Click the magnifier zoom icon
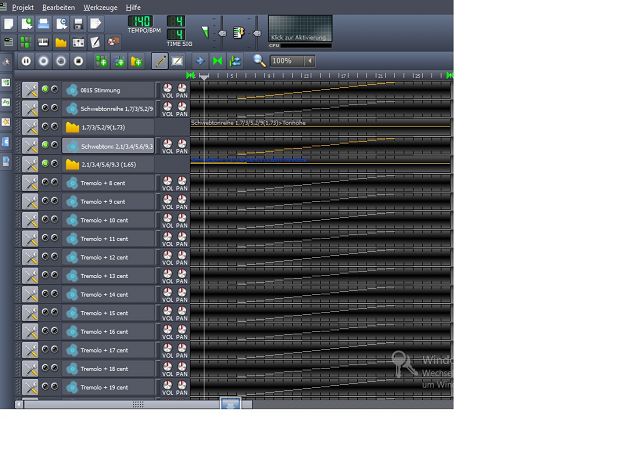Viewport: 640px width, 462px height. [x=259, y=61]
